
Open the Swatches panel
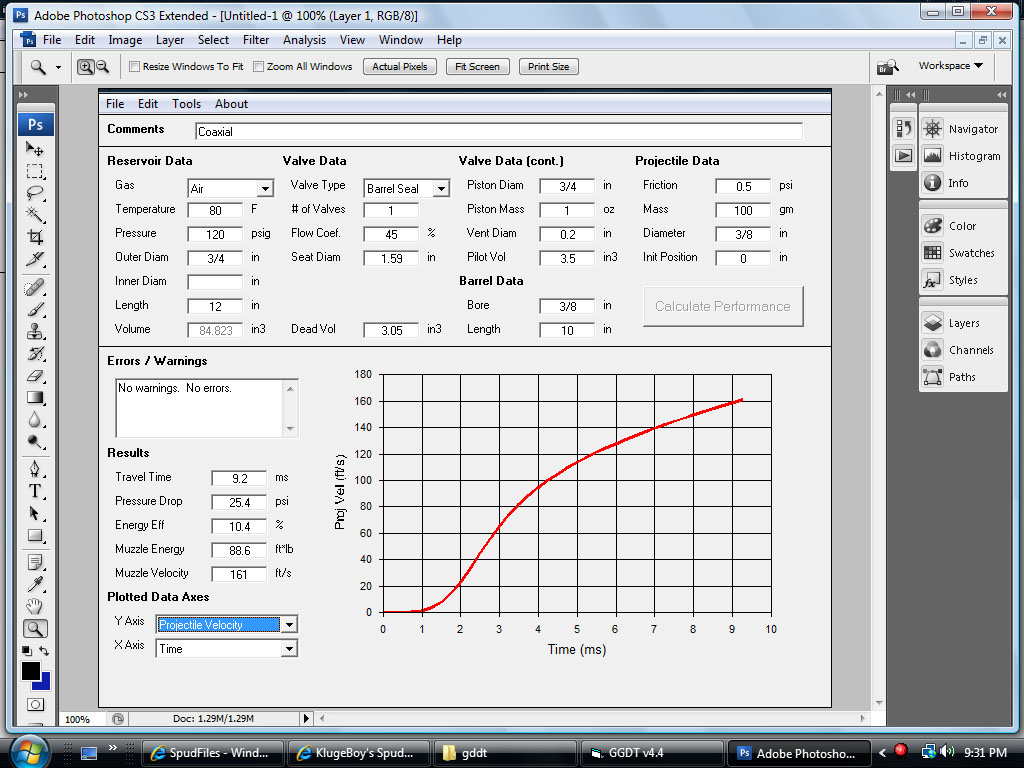point(961,253)
